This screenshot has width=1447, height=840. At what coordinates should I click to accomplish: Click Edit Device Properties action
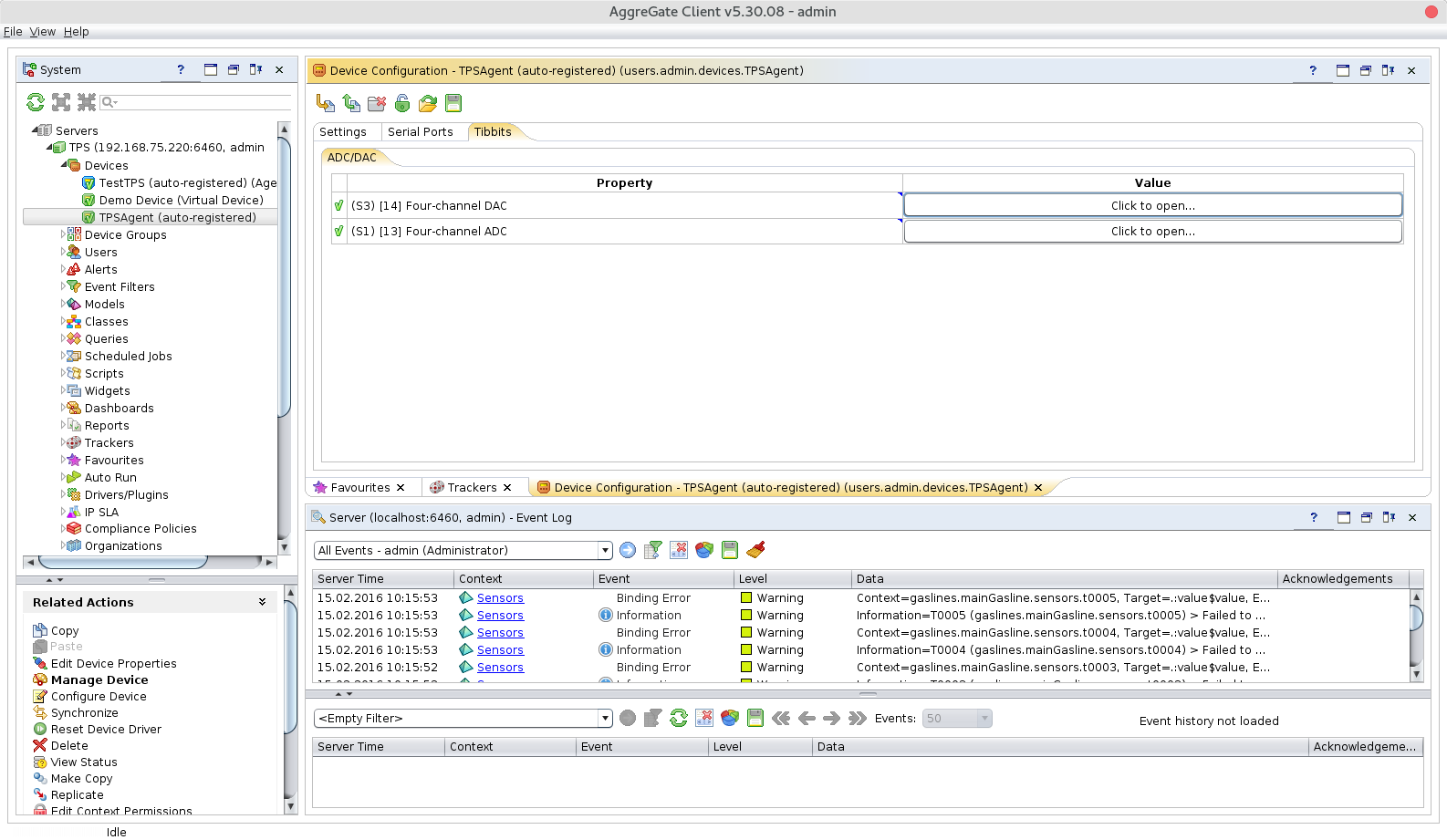pos(114,663)
